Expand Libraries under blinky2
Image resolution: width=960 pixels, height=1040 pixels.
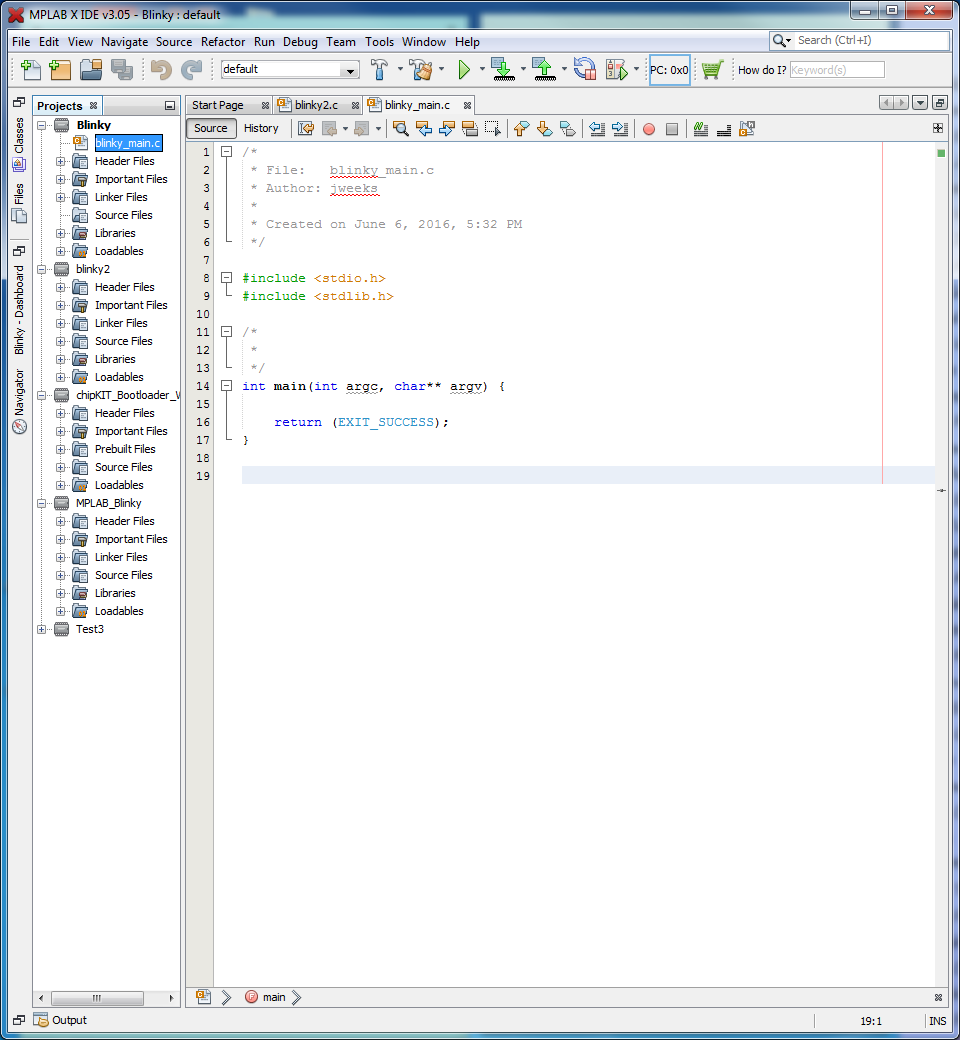coord(60,359)
